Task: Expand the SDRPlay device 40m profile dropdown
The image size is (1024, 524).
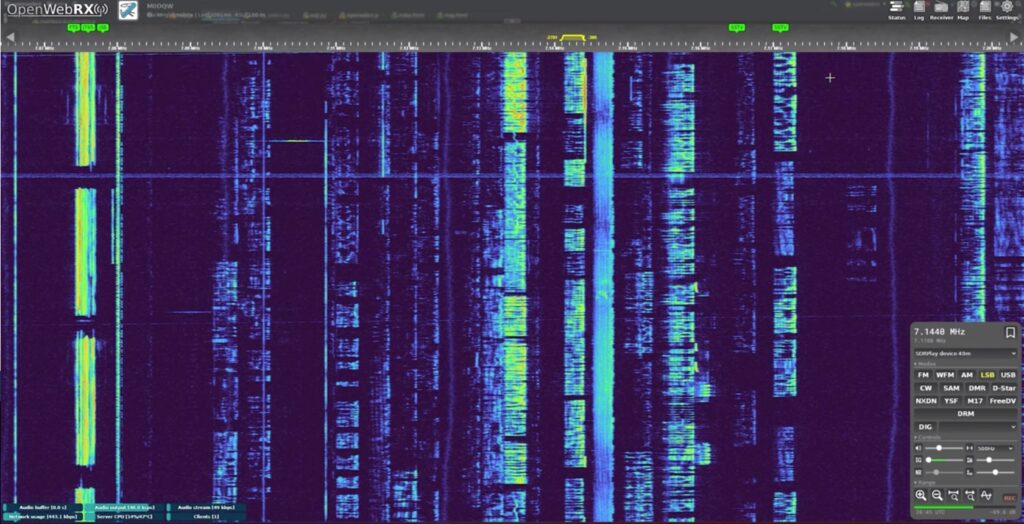Action: [965, 353]
